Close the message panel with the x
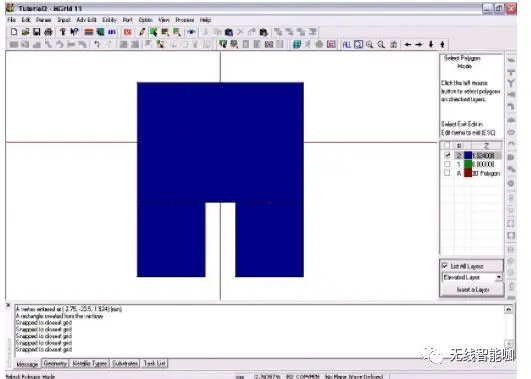Viewport: 531px width, 379px height. [x=8, y=305]
